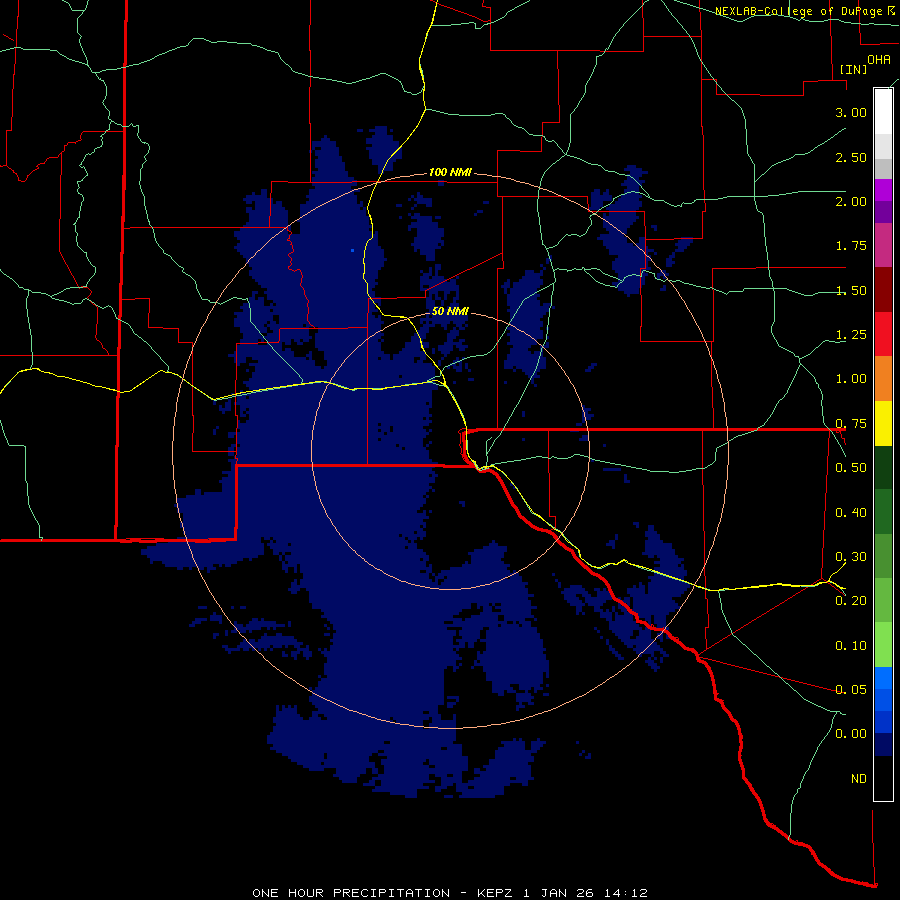Select the 1.25 legend value
The image size is (900, 900).
(x=851, y=335)
